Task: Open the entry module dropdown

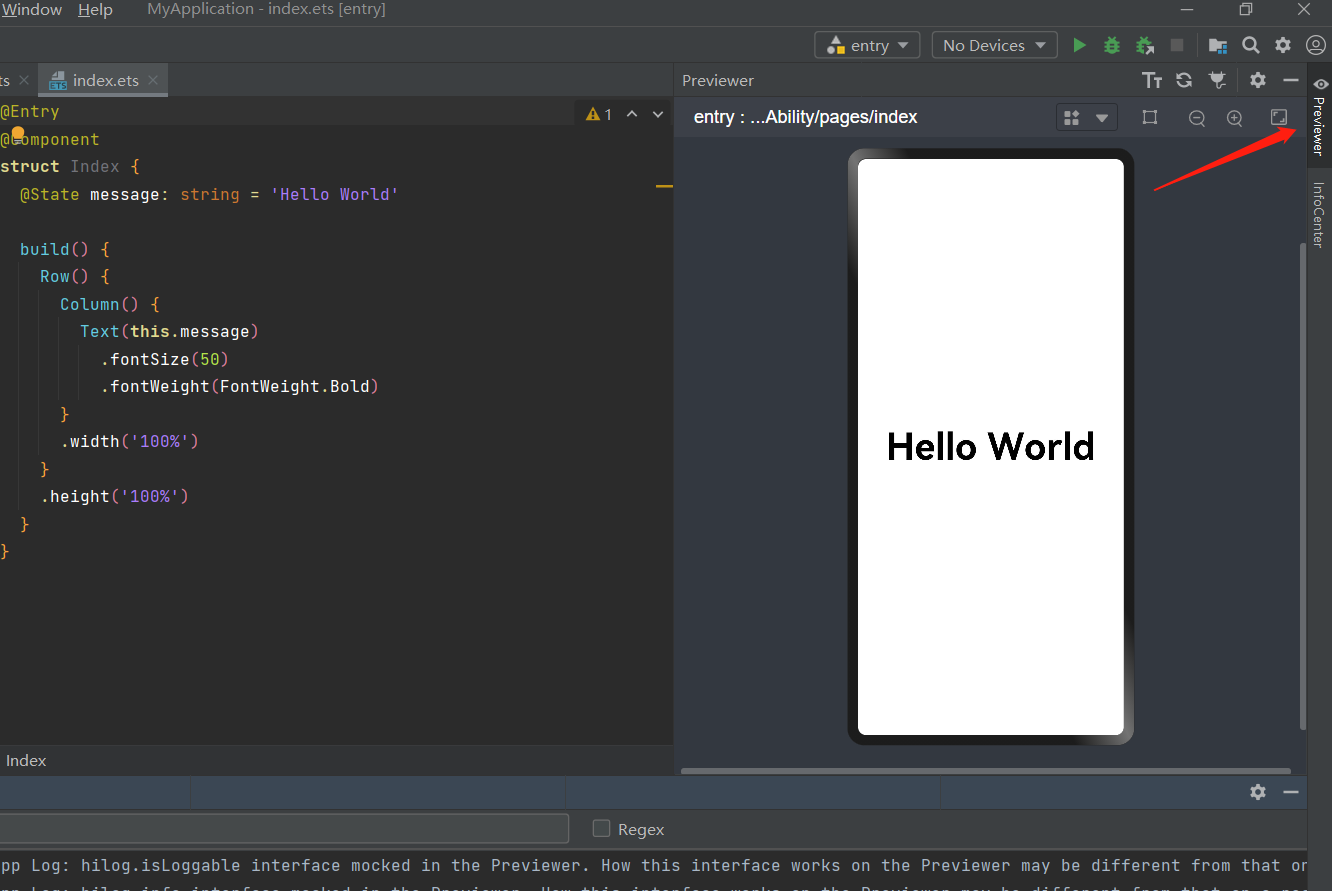Action: point(867,45)
